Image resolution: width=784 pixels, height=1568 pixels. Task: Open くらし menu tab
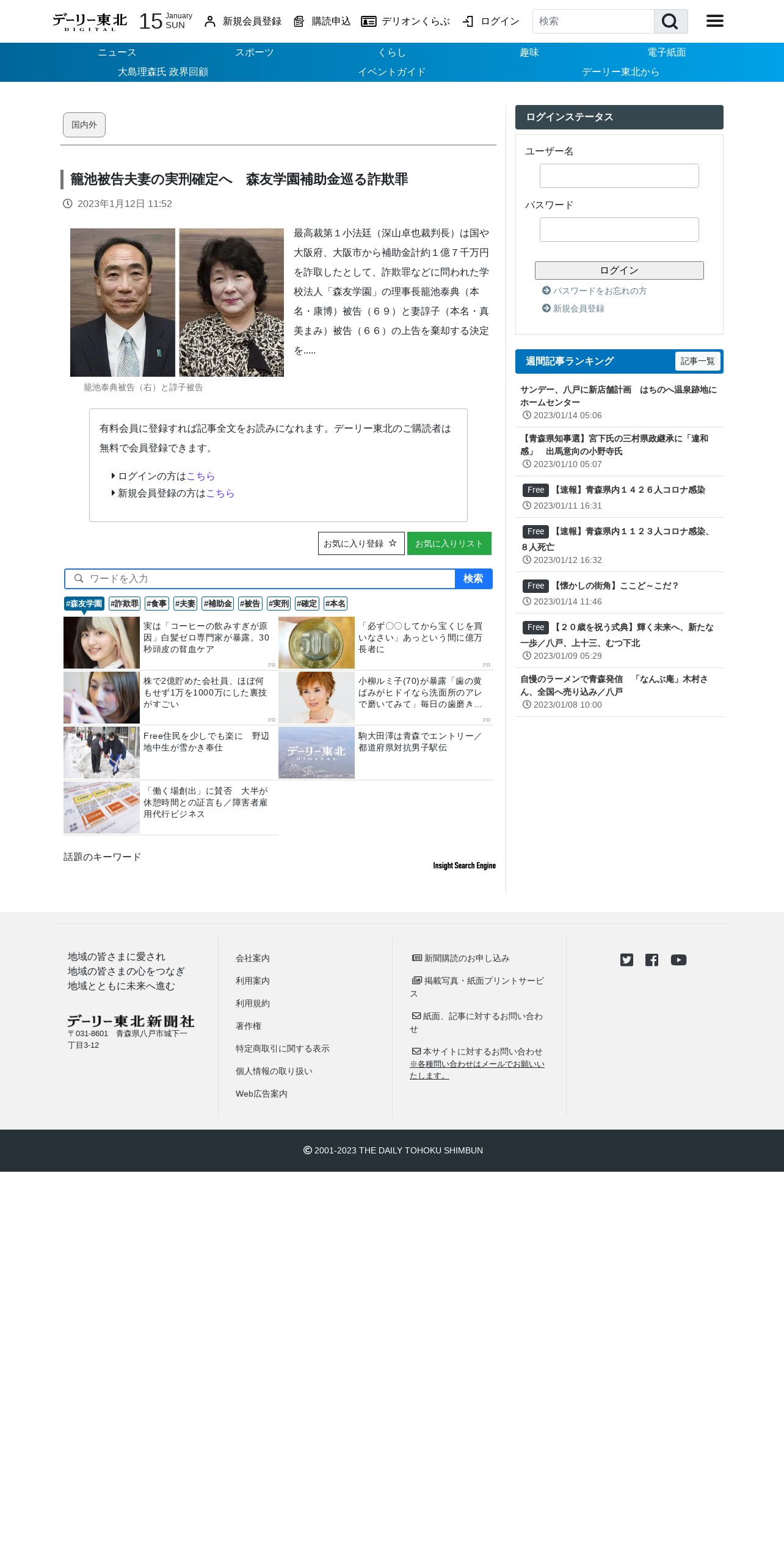point(392,53)
